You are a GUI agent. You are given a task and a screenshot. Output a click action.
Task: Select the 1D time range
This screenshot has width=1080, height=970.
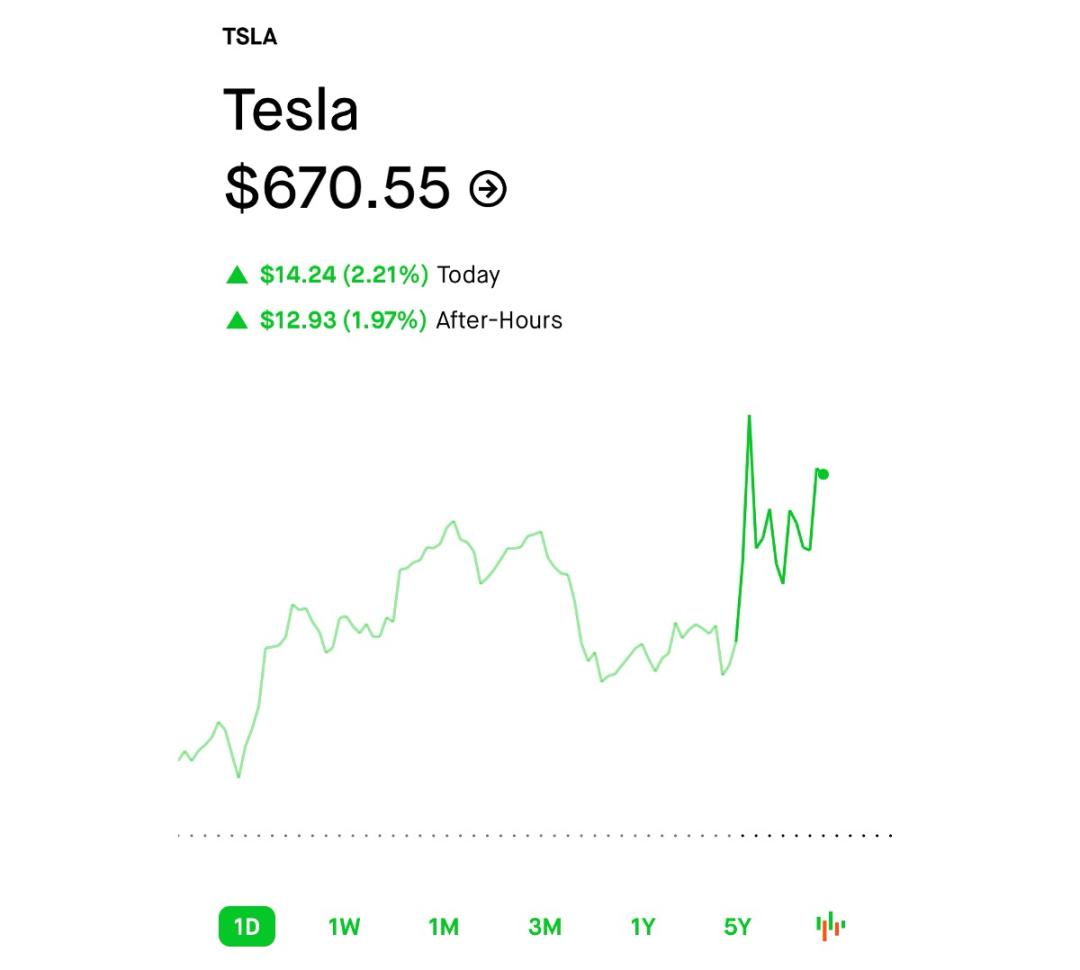247,927
